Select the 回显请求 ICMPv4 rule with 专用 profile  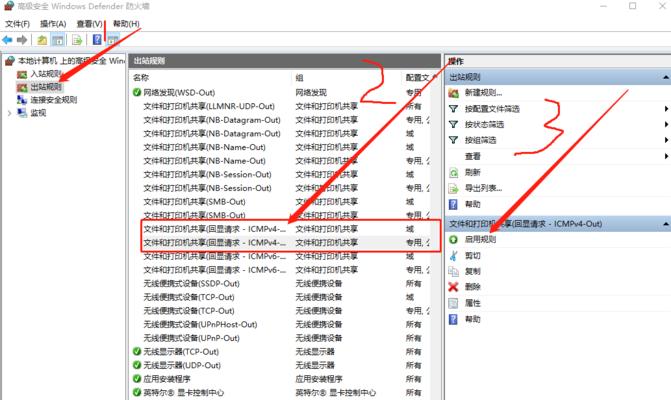(x=214, y=243)
